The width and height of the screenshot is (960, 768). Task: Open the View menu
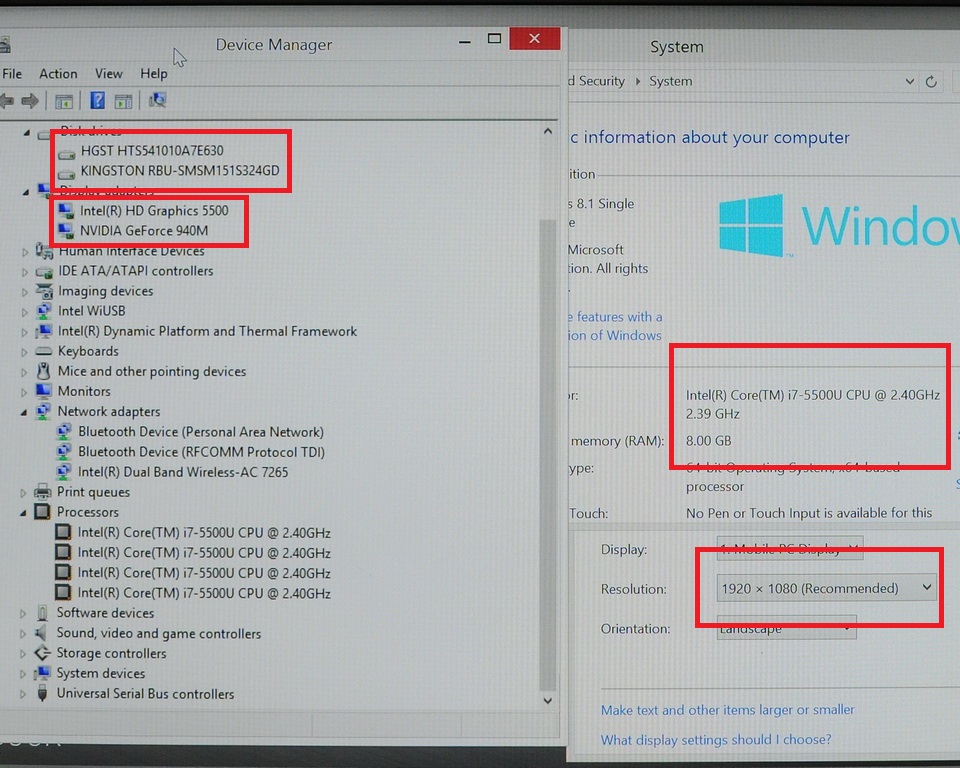[x=108, y=73]
